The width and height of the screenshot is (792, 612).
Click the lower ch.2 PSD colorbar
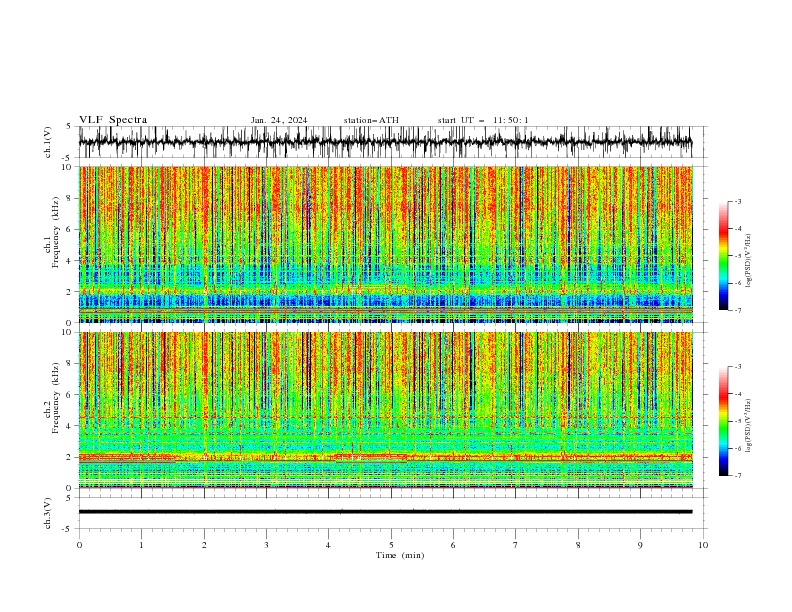[724, 421]
